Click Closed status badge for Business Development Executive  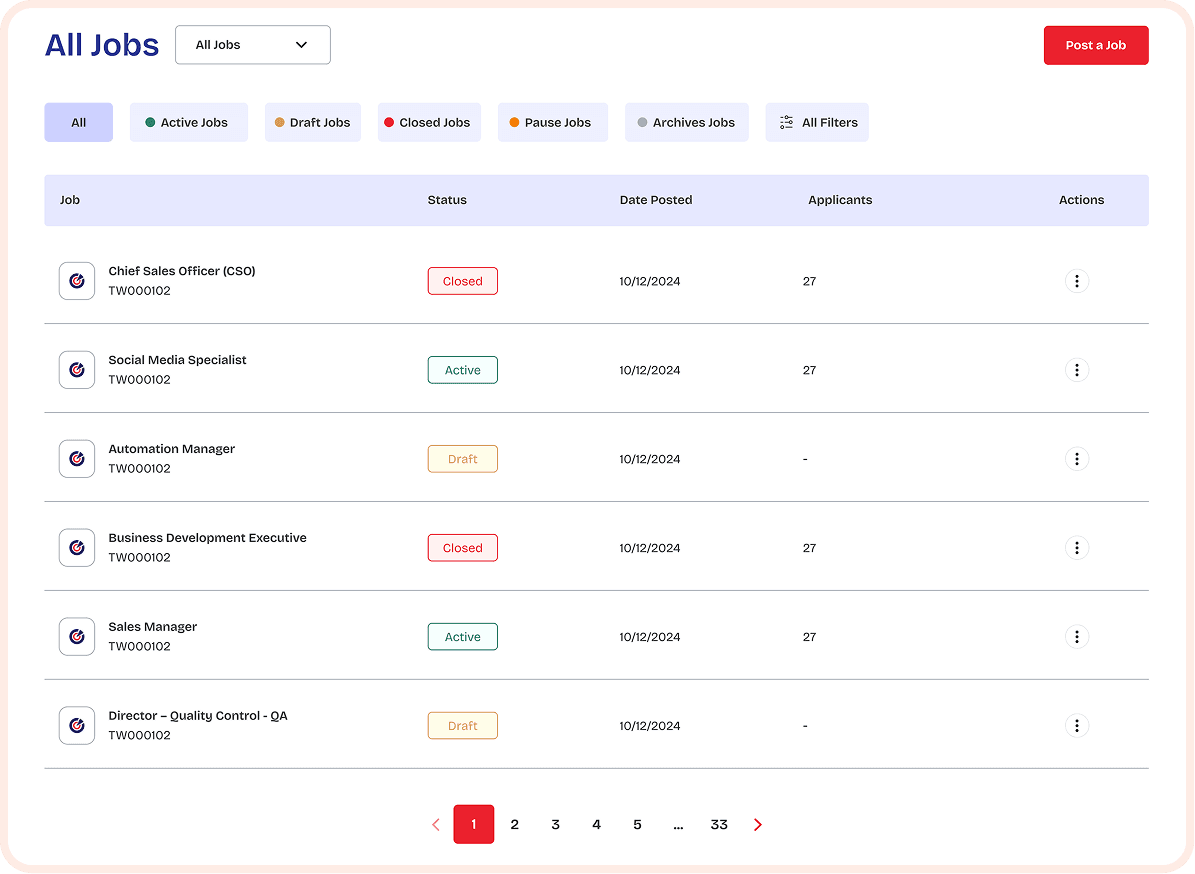463,548
